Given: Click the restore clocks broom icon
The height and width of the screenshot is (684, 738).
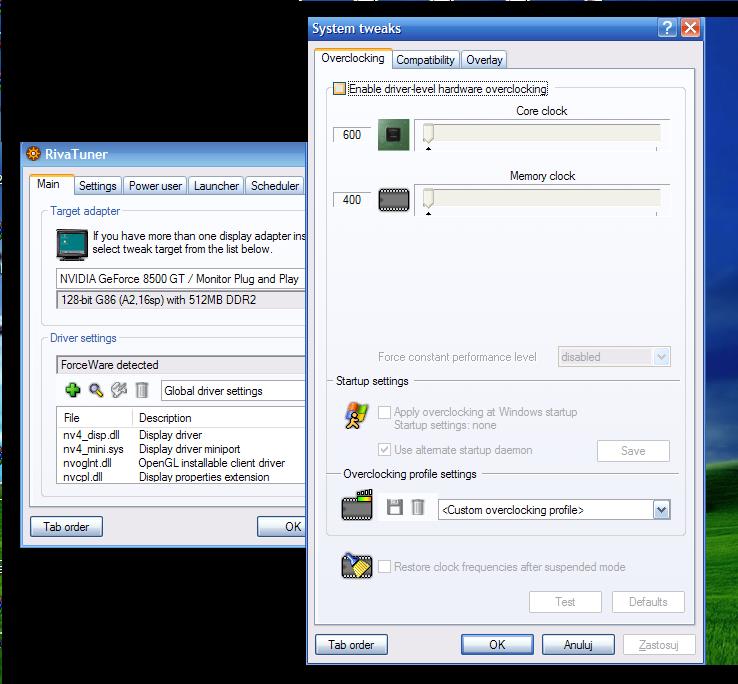Looking at the screenshot, I should click(357, 565).
